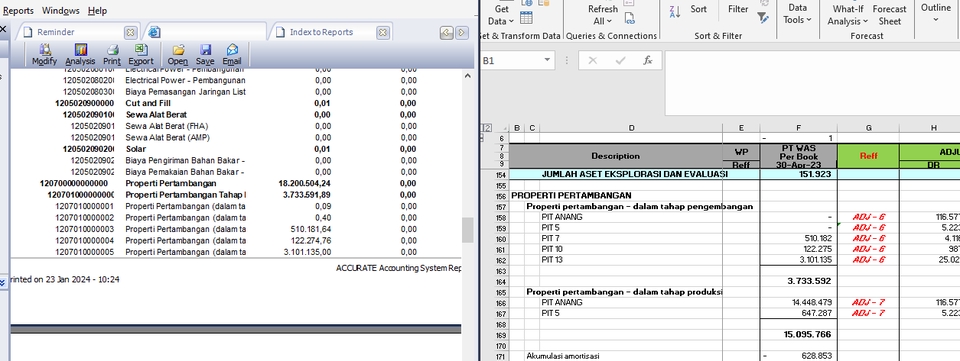Select JUMLAH ASET EKSPLORASI DAN EVALUASI cell
This screenshot has height=361, width=960.
tap(634, 174)
